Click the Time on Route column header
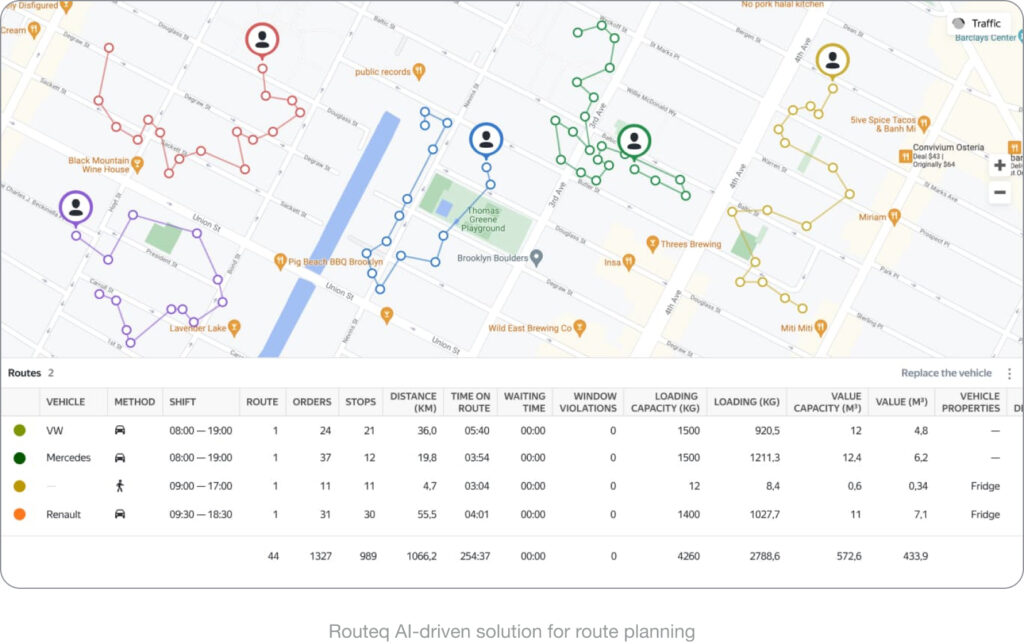Screen dimensions: 1024x644 pos(470,402)
